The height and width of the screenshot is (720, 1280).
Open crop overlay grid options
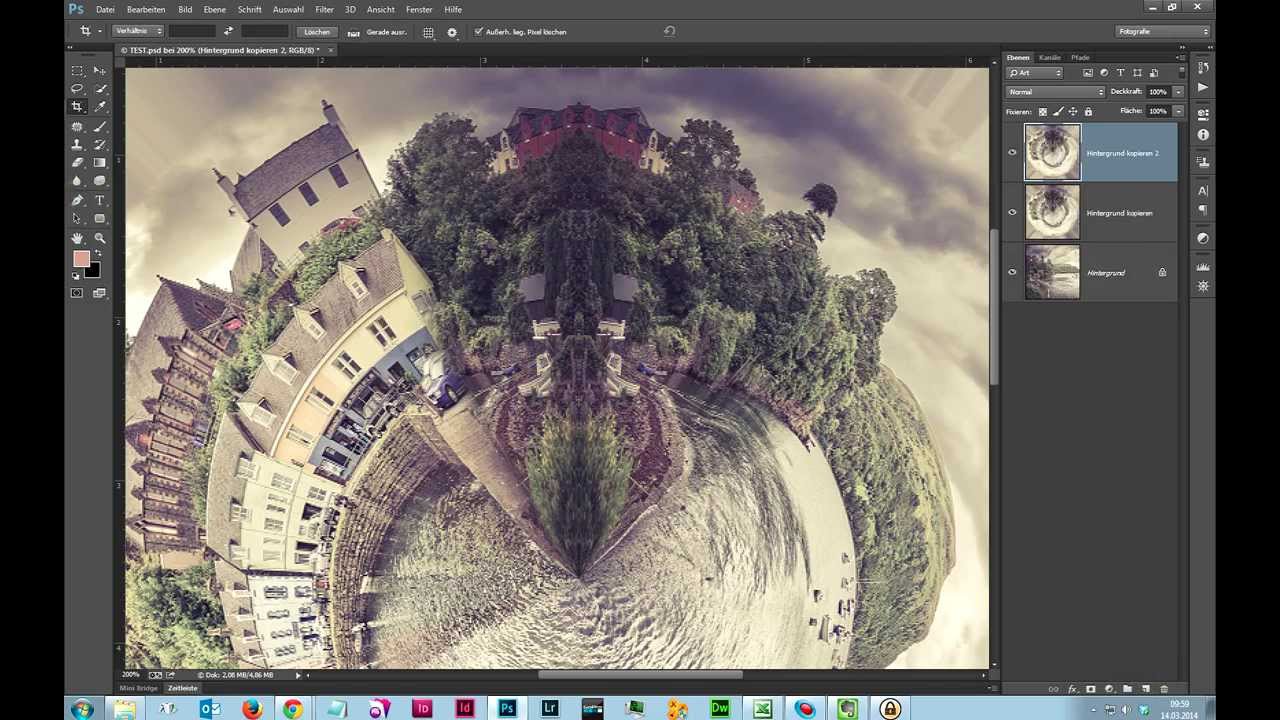[428, 32]
